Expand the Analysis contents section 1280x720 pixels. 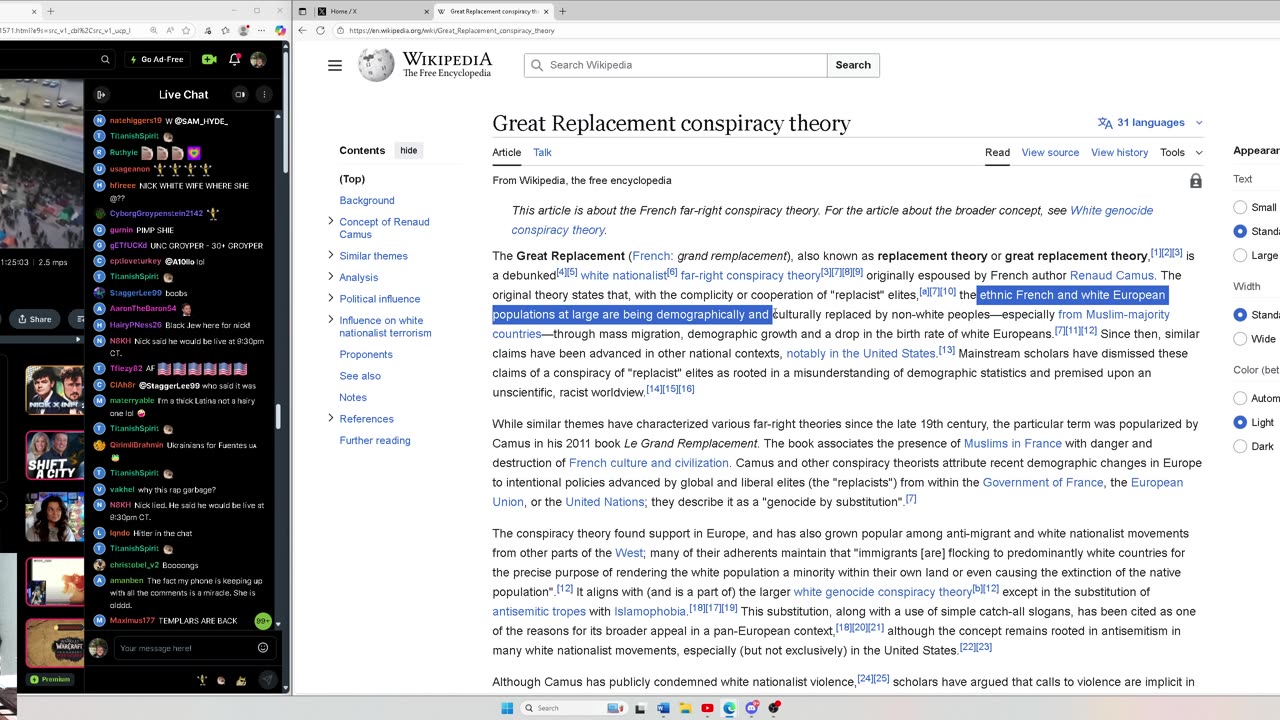click(331, 277)
